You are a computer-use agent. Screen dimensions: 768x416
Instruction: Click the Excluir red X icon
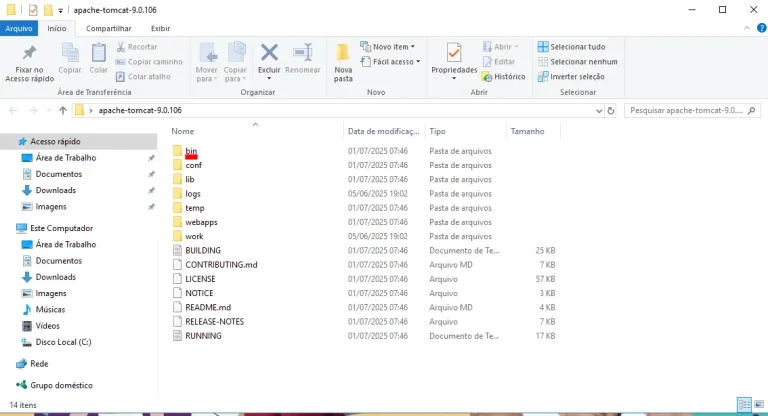(x=269, y=52)
